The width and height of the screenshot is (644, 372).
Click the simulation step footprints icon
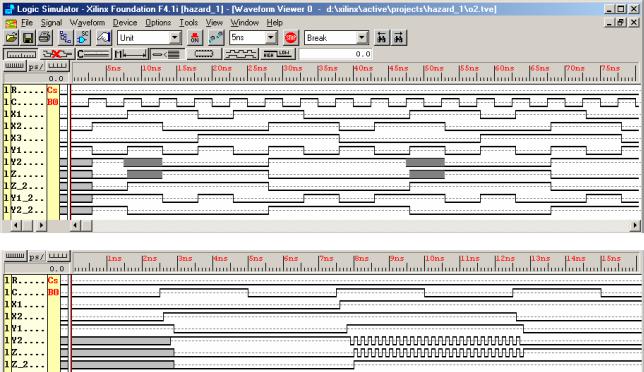(216, 38)
